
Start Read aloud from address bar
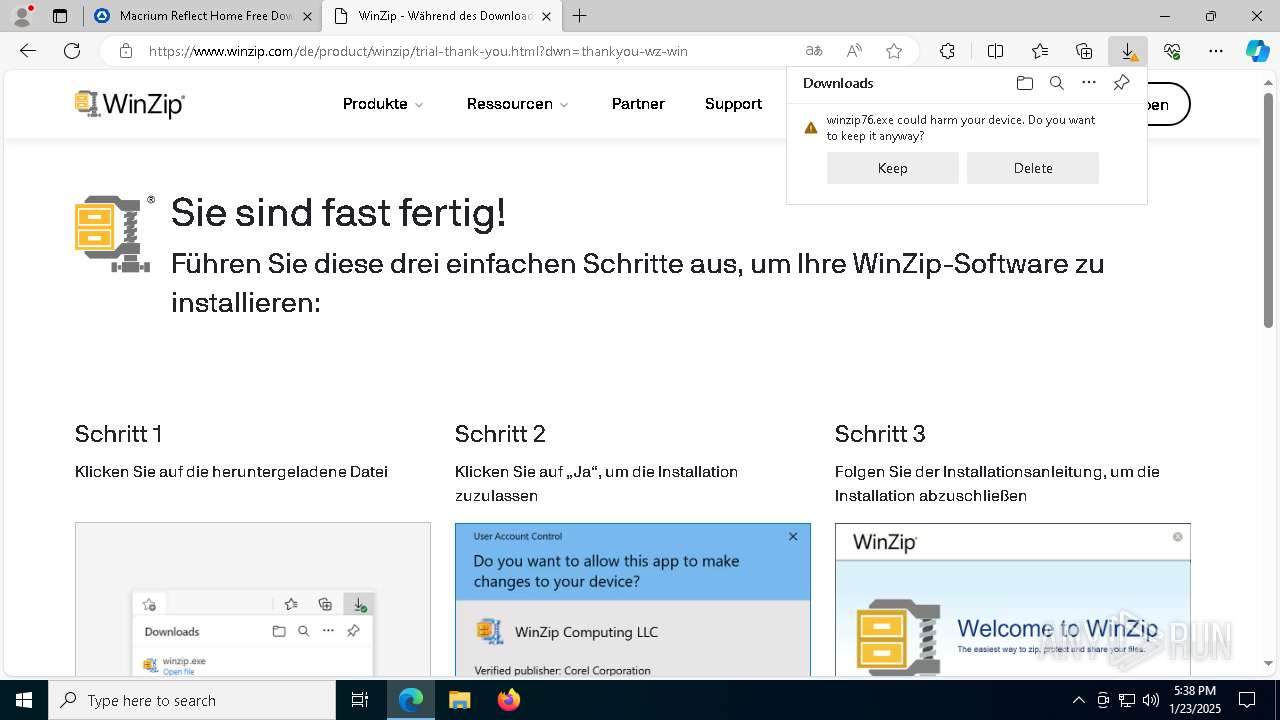(854, 51)
